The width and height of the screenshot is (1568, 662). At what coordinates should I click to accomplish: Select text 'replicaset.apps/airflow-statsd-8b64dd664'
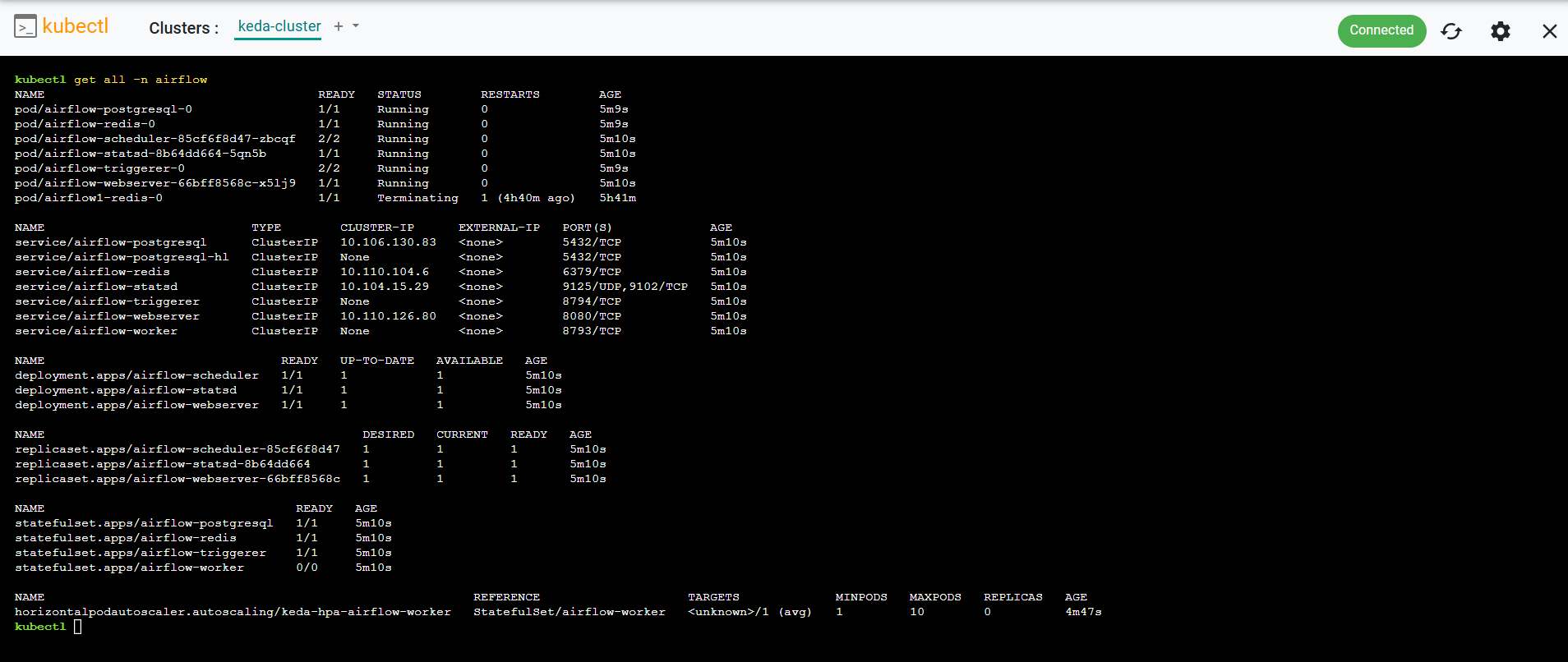click(x=163, y=464)
